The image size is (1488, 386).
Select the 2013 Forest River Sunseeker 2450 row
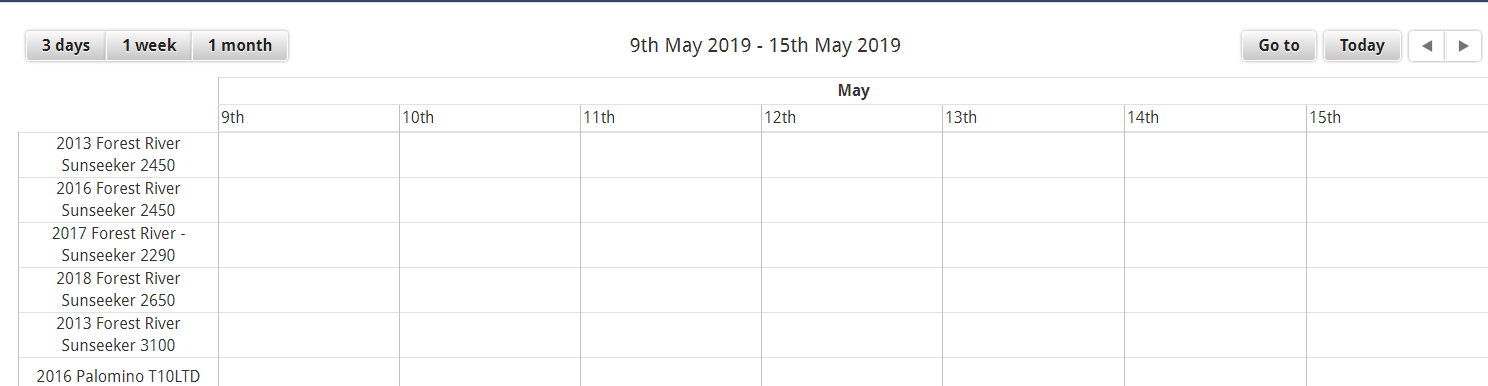pos(118,155)
